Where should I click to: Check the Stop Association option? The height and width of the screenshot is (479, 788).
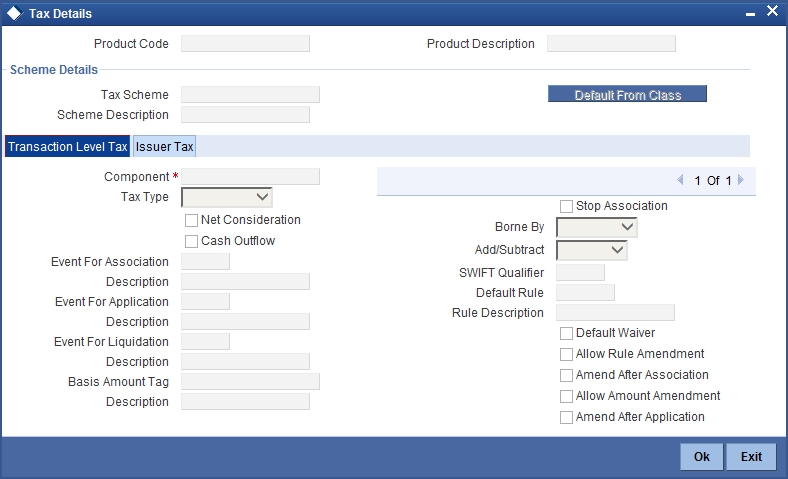point(567,206)
